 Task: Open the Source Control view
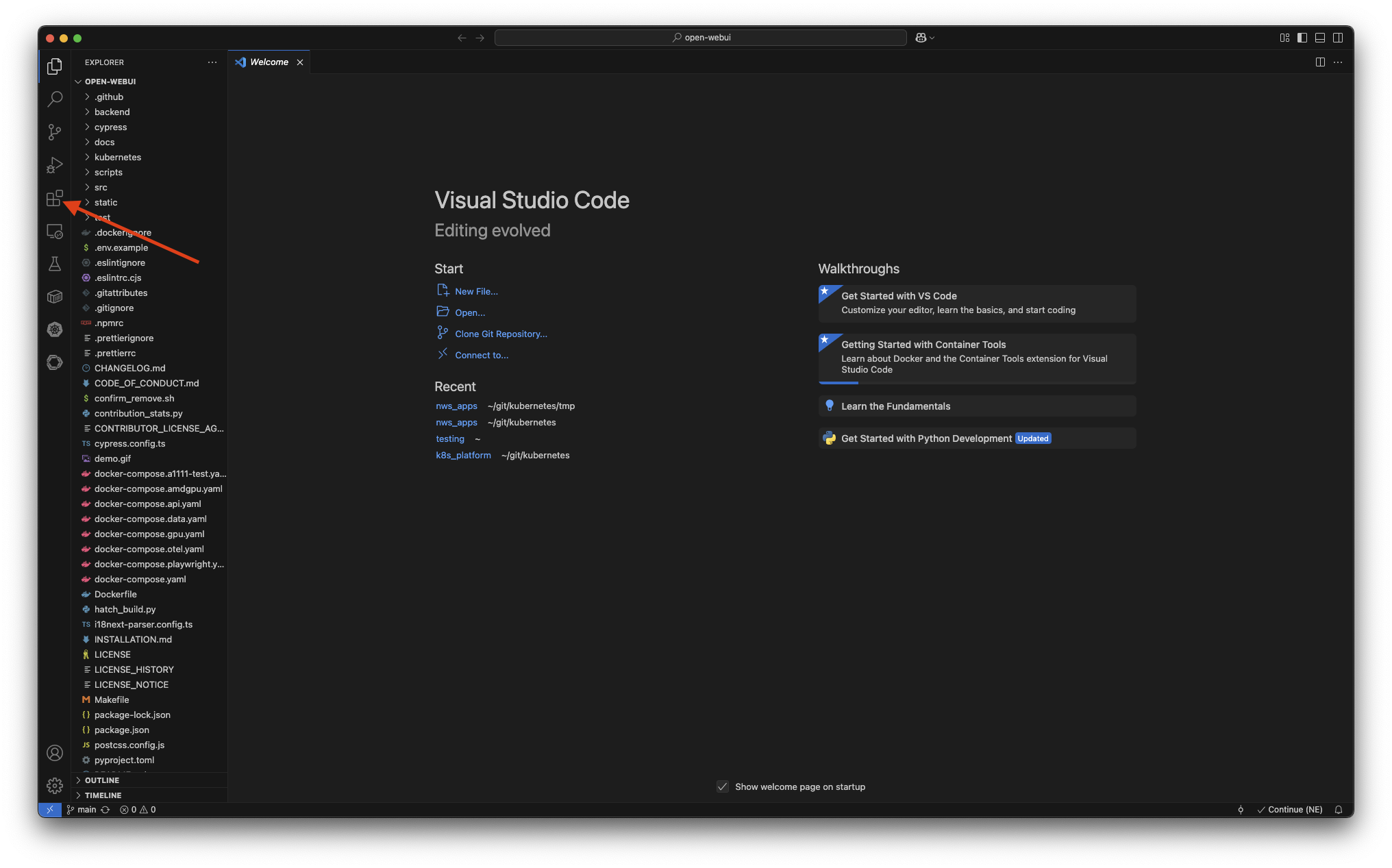click(55, 132)
